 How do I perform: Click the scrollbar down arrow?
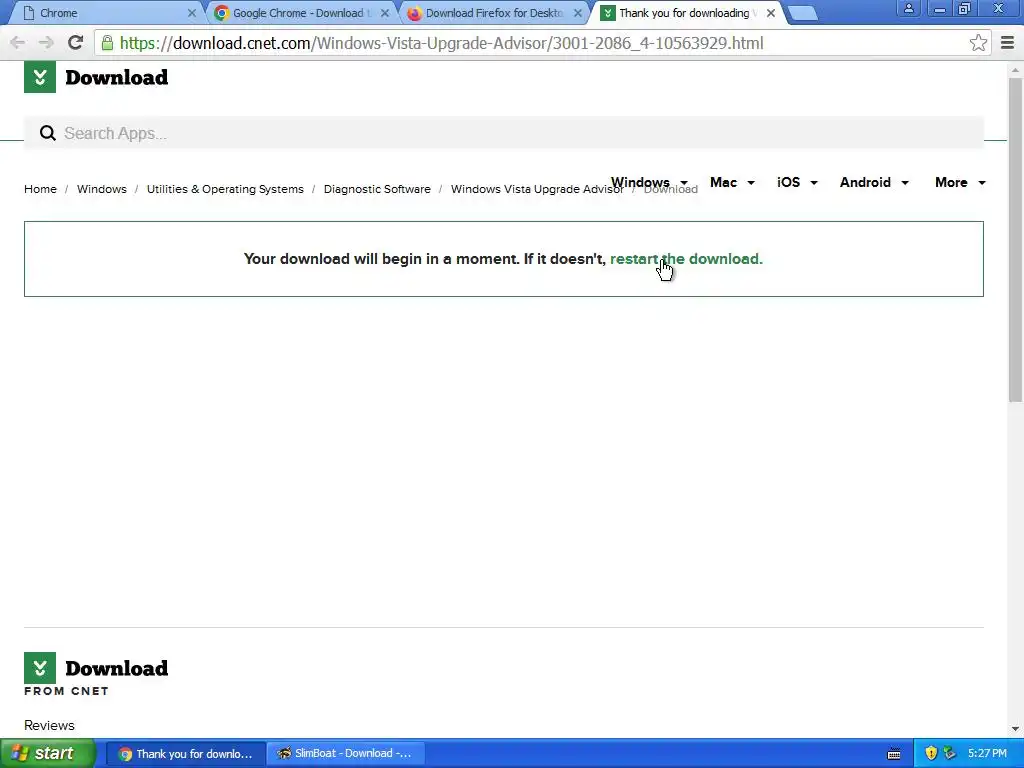click(1015, 729)
